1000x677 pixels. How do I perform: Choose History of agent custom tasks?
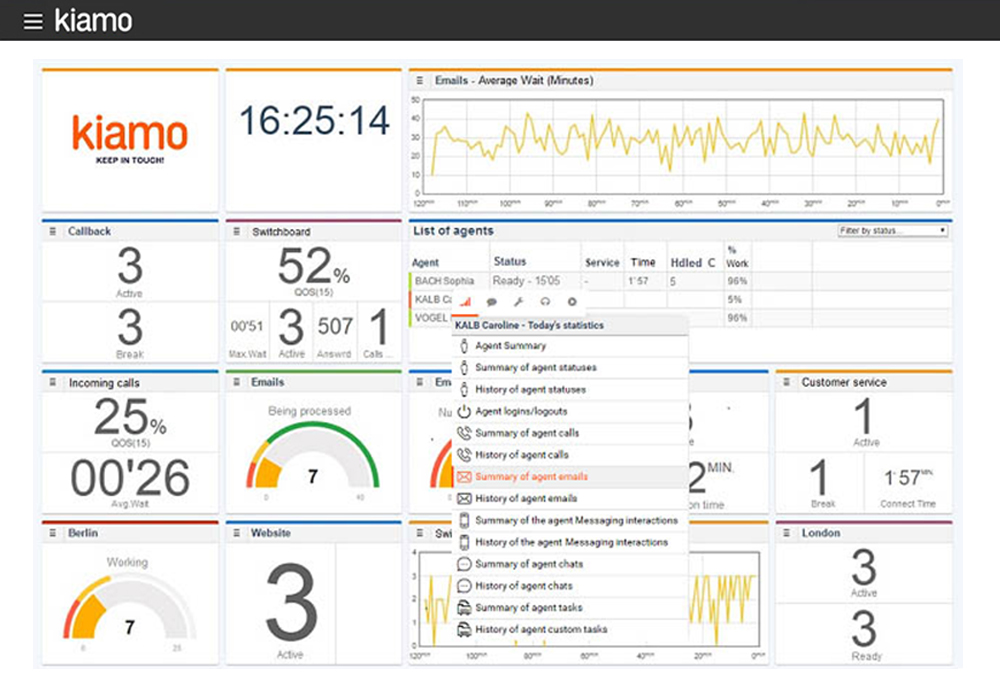coord(570,629)
